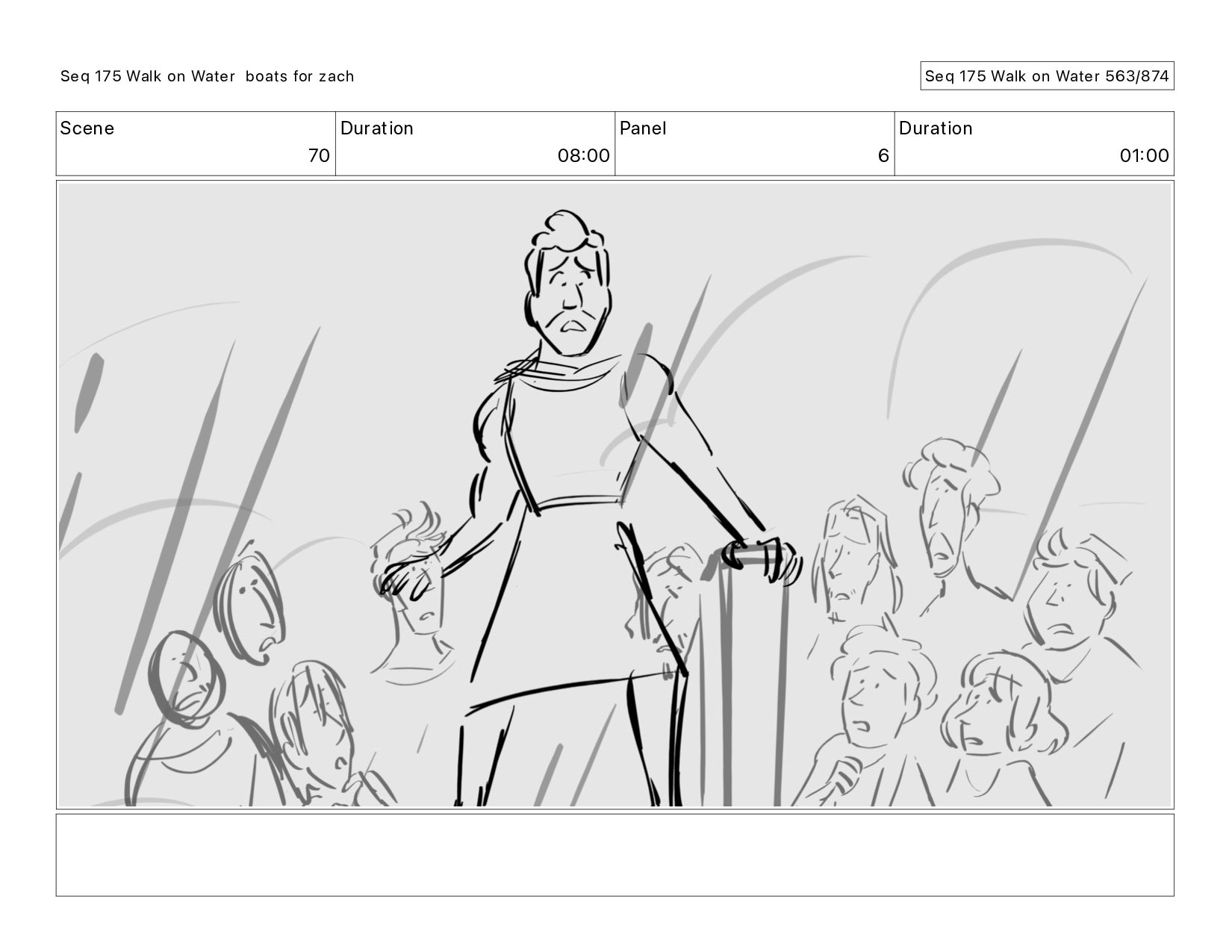Click the 'Duration' label beside the Panel cell
The height and width of the screenshot is (952, 1232).
(x=936, y=128)
